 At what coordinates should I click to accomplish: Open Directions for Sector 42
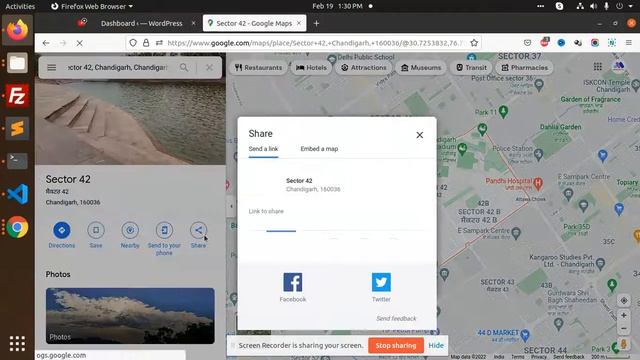click(x=62, y=230)
